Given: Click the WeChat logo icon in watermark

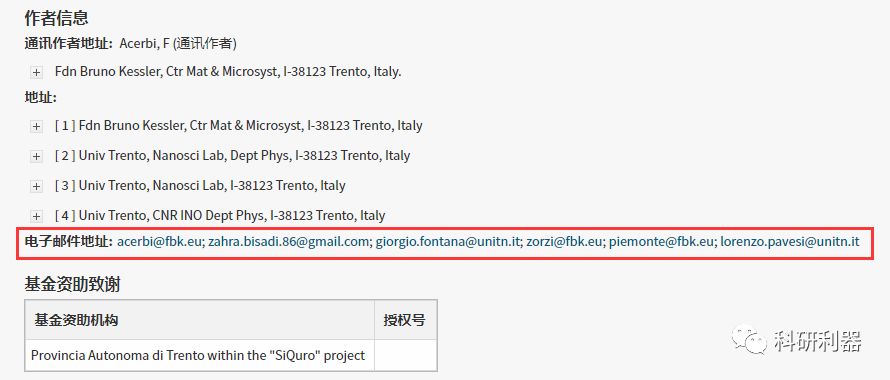Looking at the screenshot, I should pos(750,341).
